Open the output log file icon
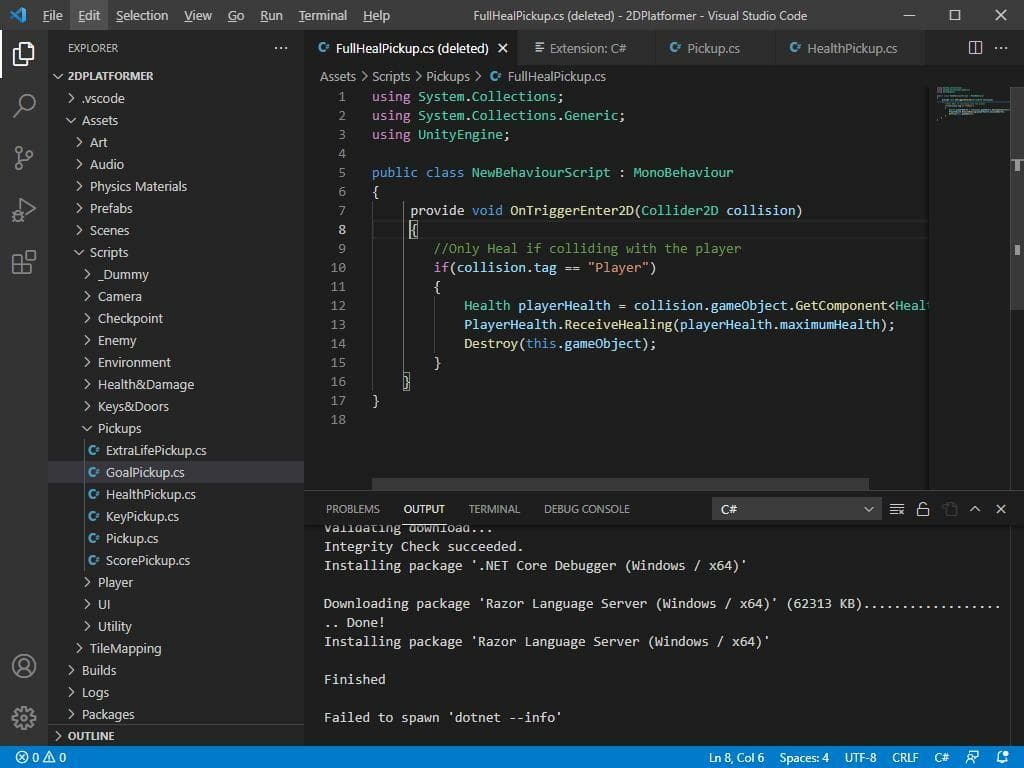This screenshot has width=1024, height=768. coord(950,509)
